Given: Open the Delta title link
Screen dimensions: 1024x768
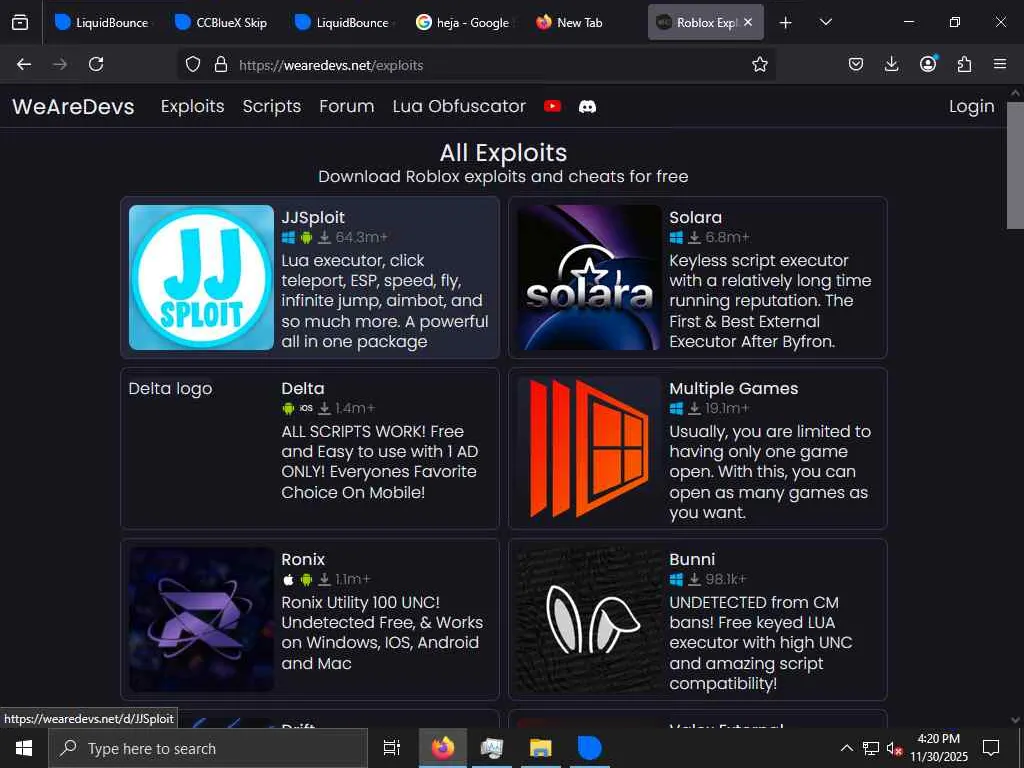Looking at the screenshot, I should tap(302, 389).
